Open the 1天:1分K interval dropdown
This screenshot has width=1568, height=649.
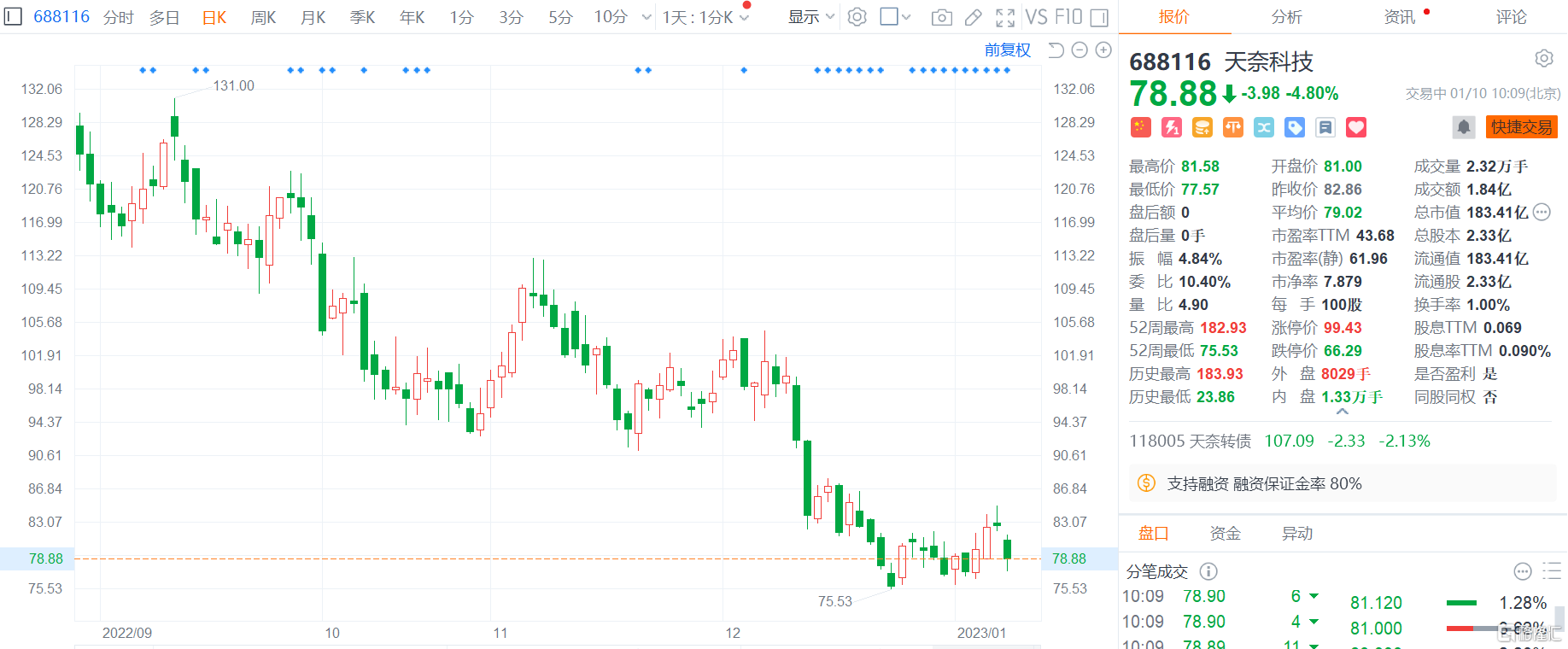tap(705, 17)
